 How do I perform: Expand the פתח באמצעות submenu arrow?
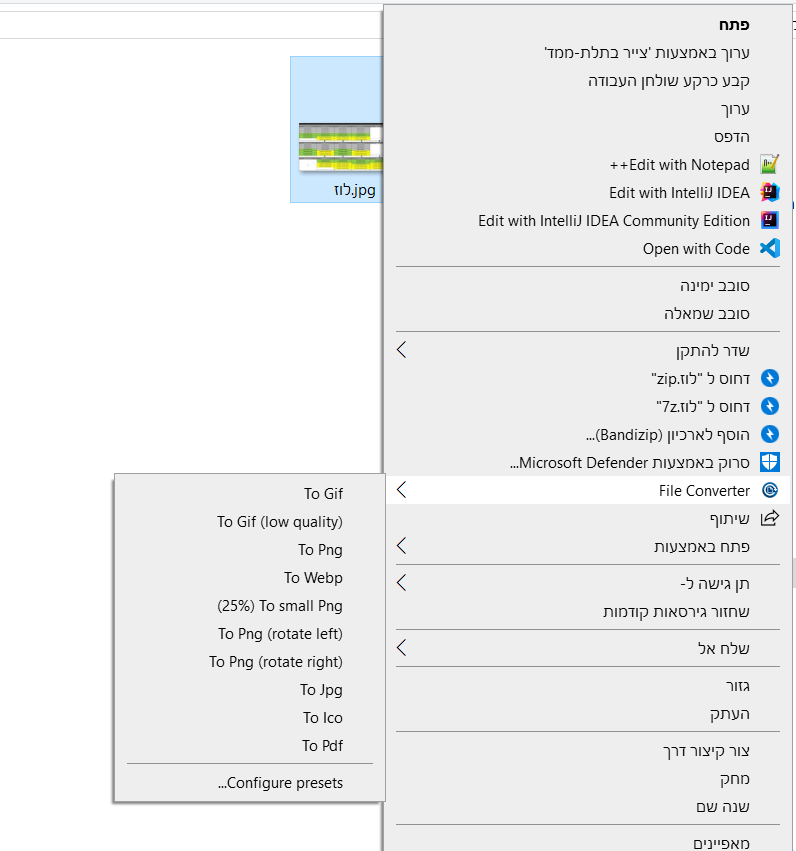[402, 546]
